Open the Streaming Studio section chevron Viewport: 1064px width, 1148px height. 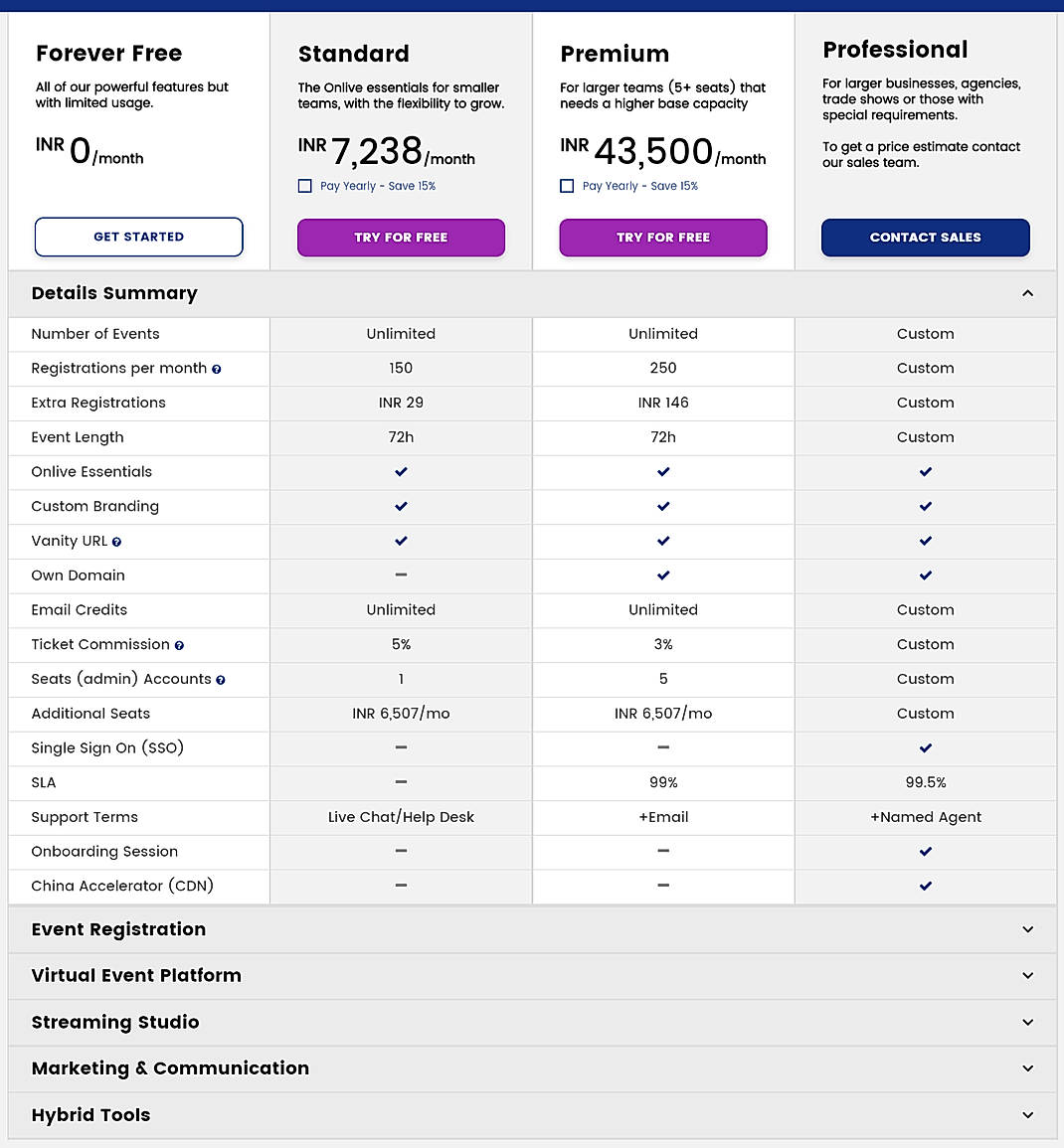coord(1027,1022)
